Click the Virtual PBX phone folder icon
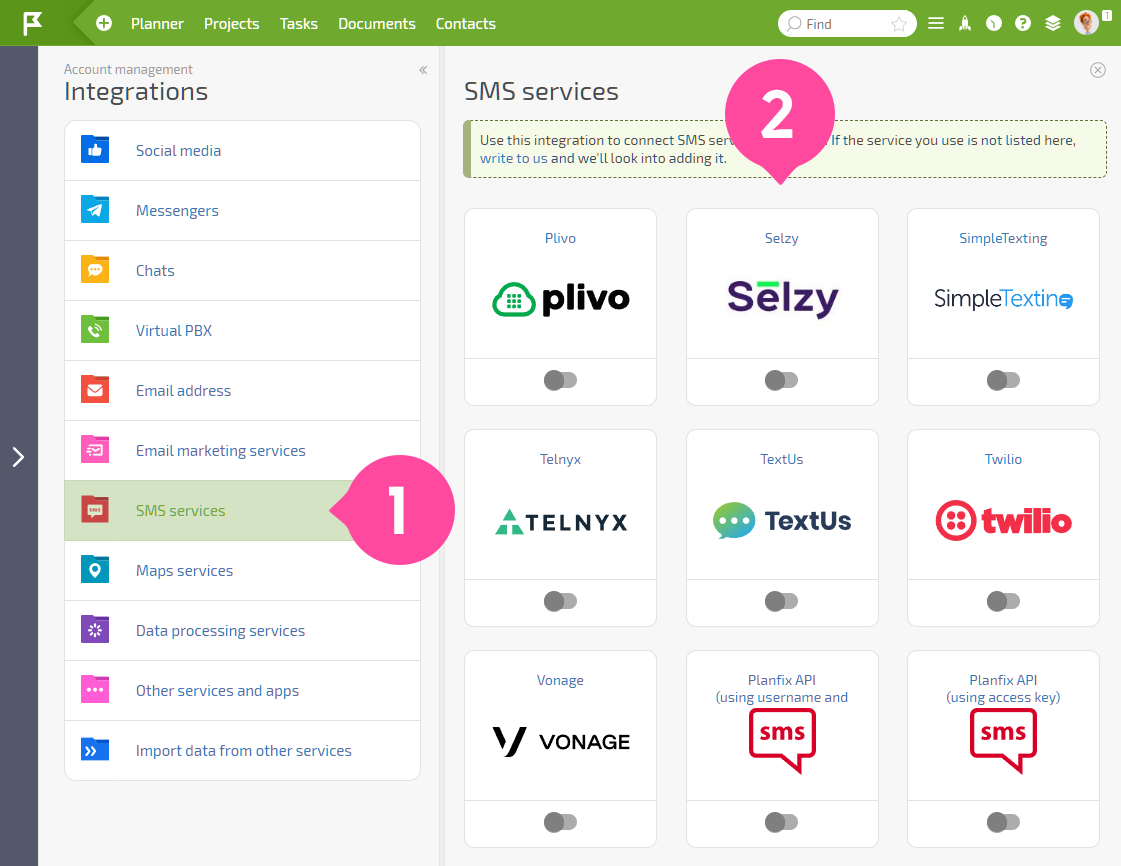The image size is (1121, 866). coord(95,330)
